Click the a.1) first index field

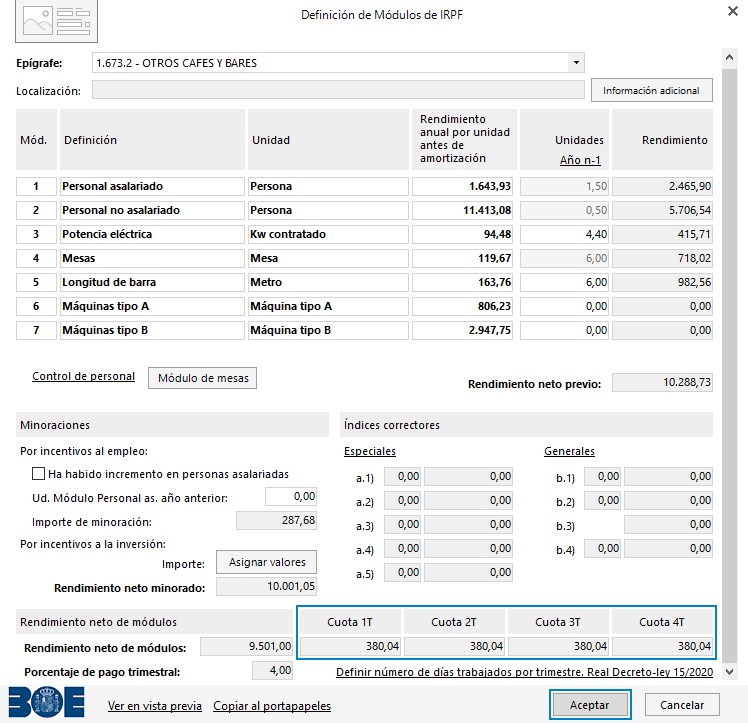click(403, 476)
